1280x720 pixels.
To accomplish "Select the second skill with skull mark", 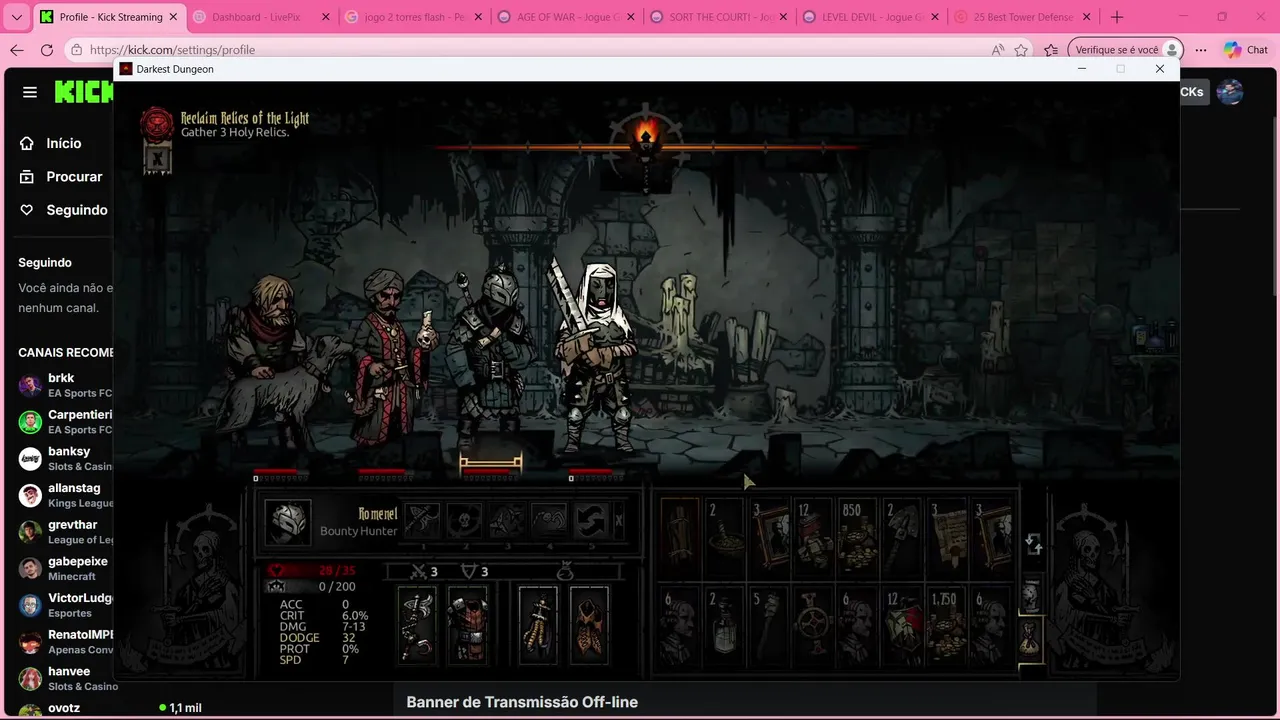I will (x=464, y=521).
